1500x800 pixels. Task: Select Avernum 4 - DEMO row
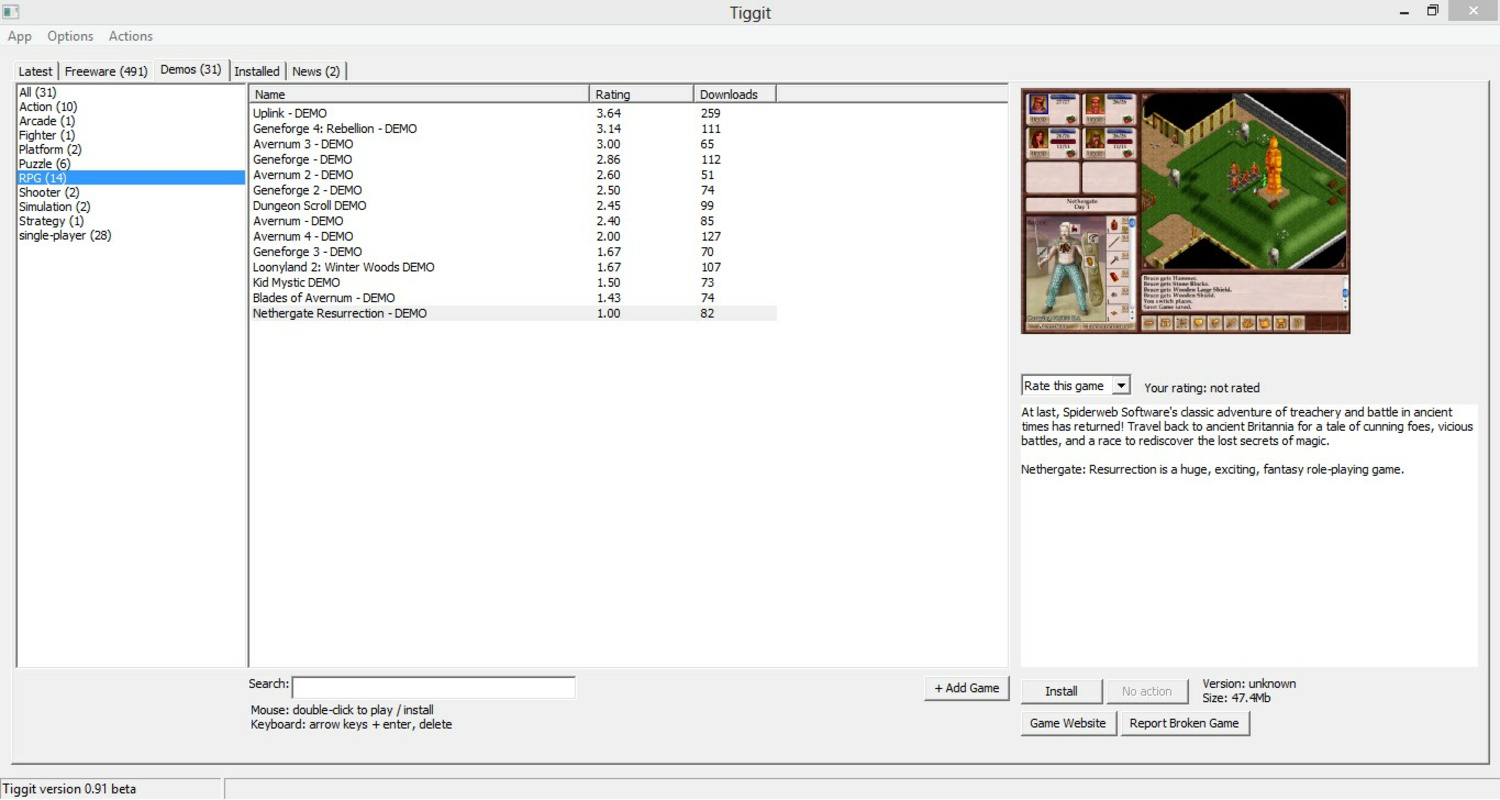pos(513,236)
